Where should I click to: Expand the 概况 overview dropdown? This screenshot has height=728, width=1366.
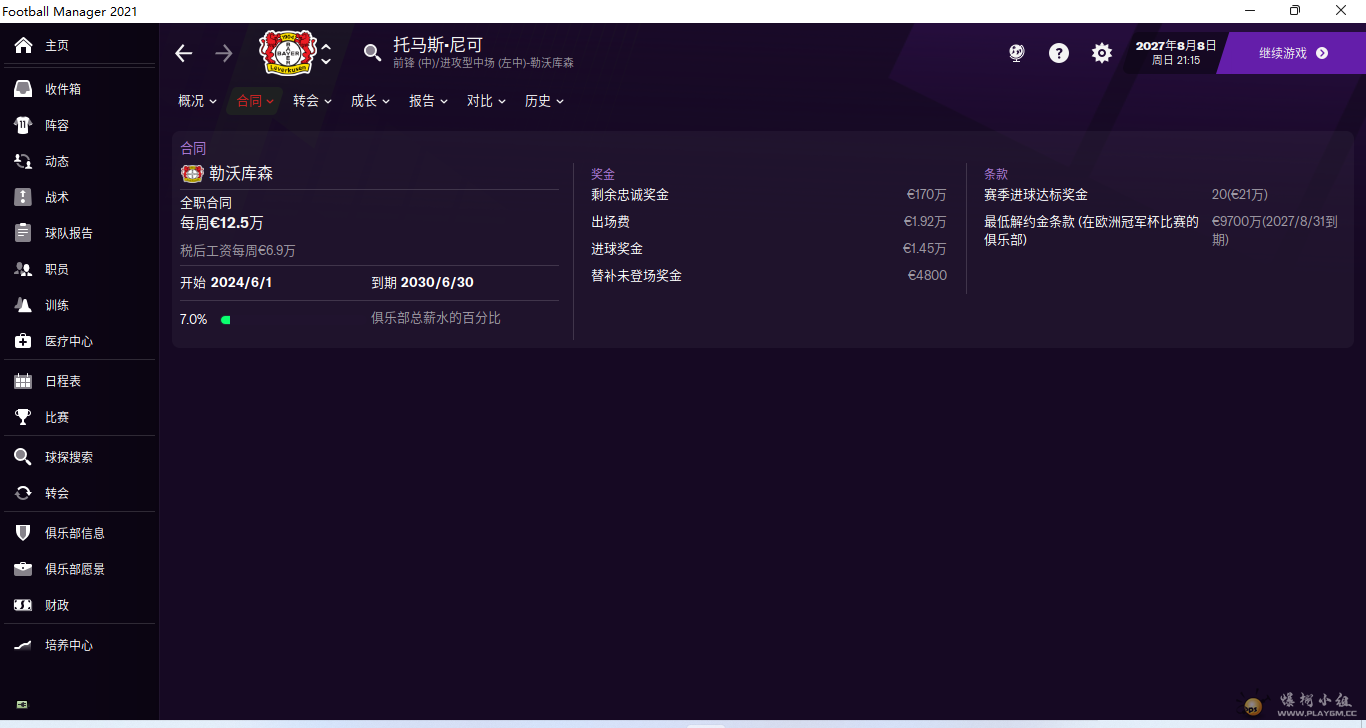[197, 101]
